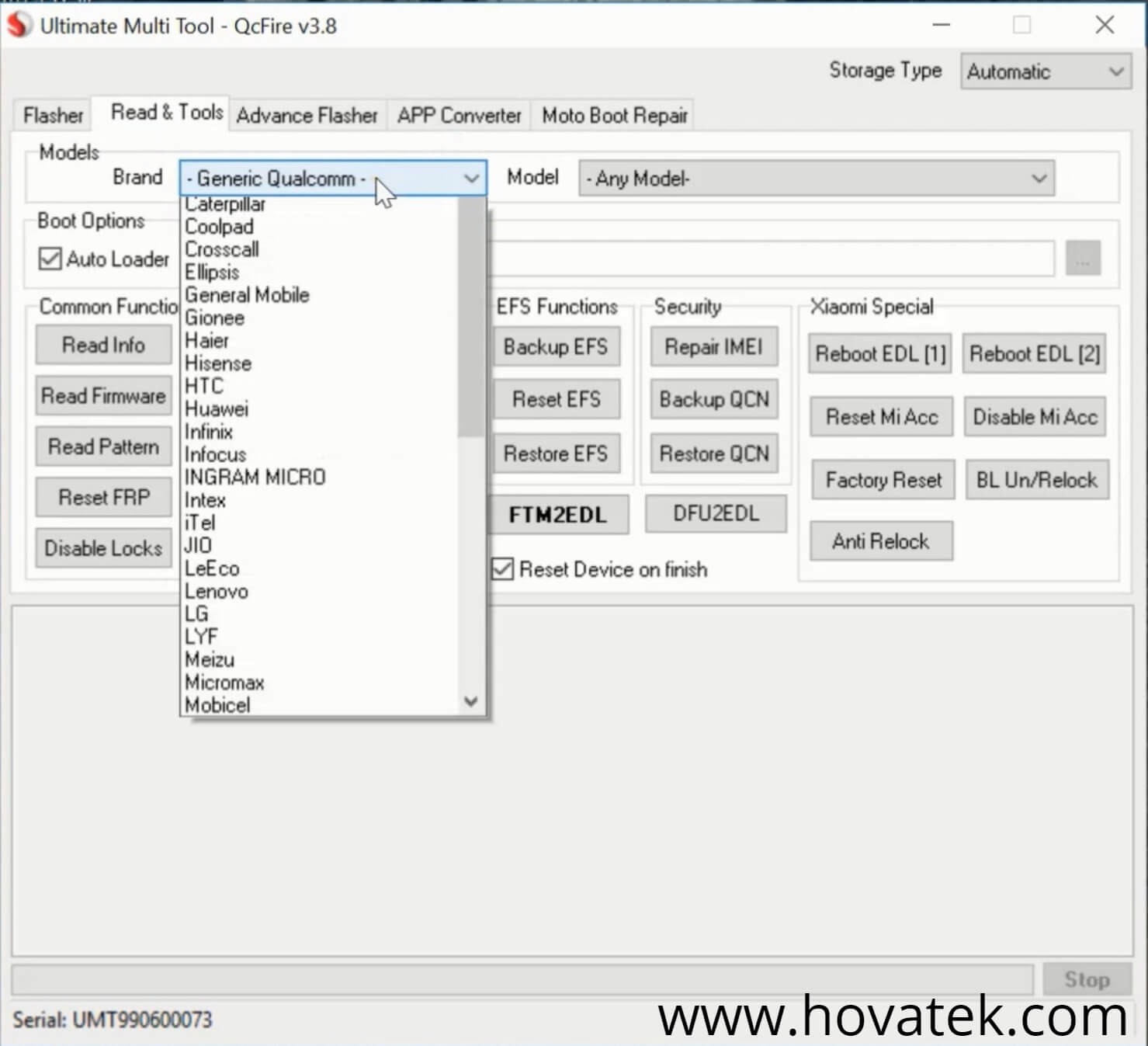1148x1046 pixels.
Task: Select Hisense from brand list
Action: click(320, 363)
